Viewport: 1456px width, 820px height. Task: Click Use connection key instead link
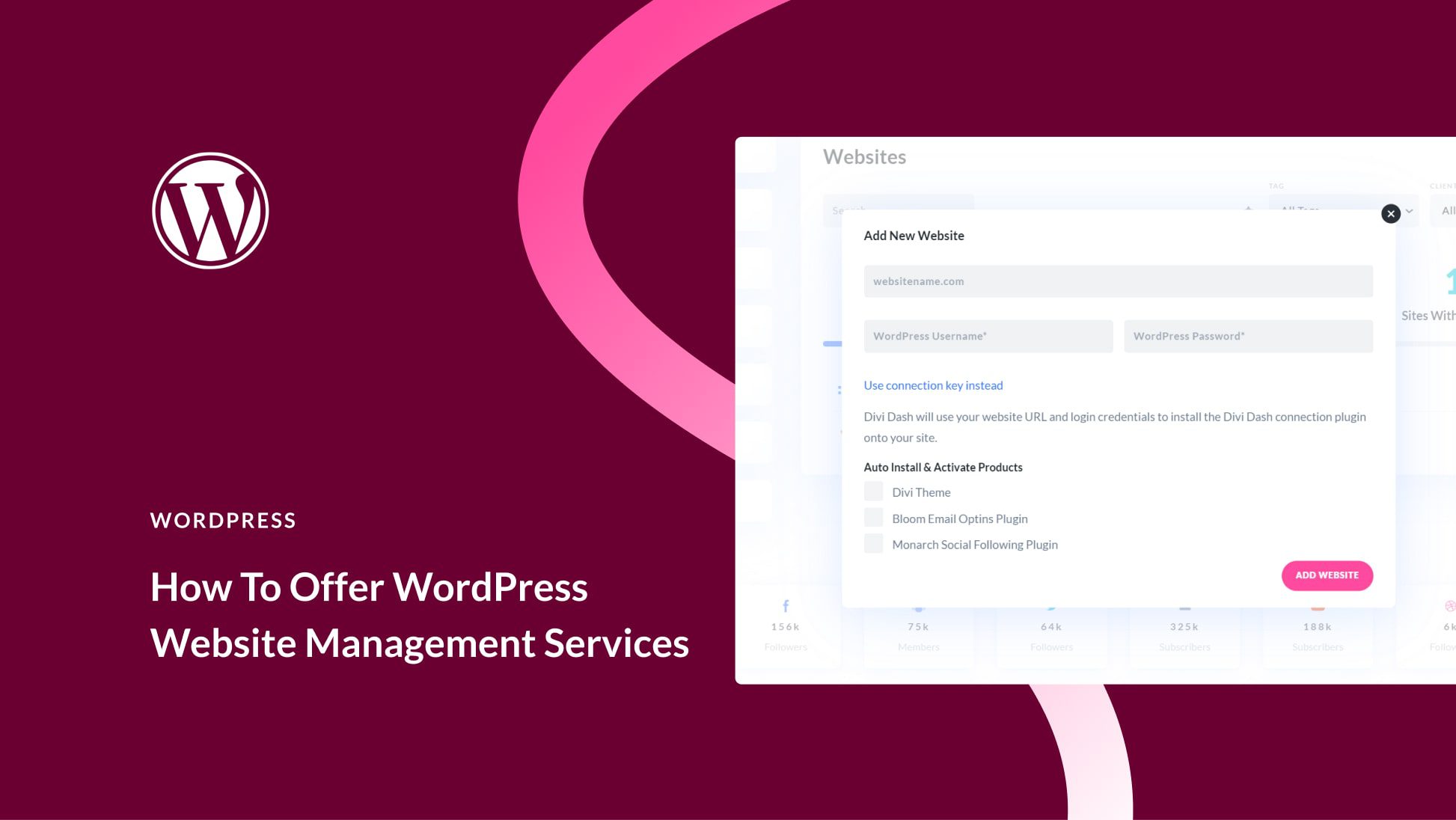(x=933, y=385)
